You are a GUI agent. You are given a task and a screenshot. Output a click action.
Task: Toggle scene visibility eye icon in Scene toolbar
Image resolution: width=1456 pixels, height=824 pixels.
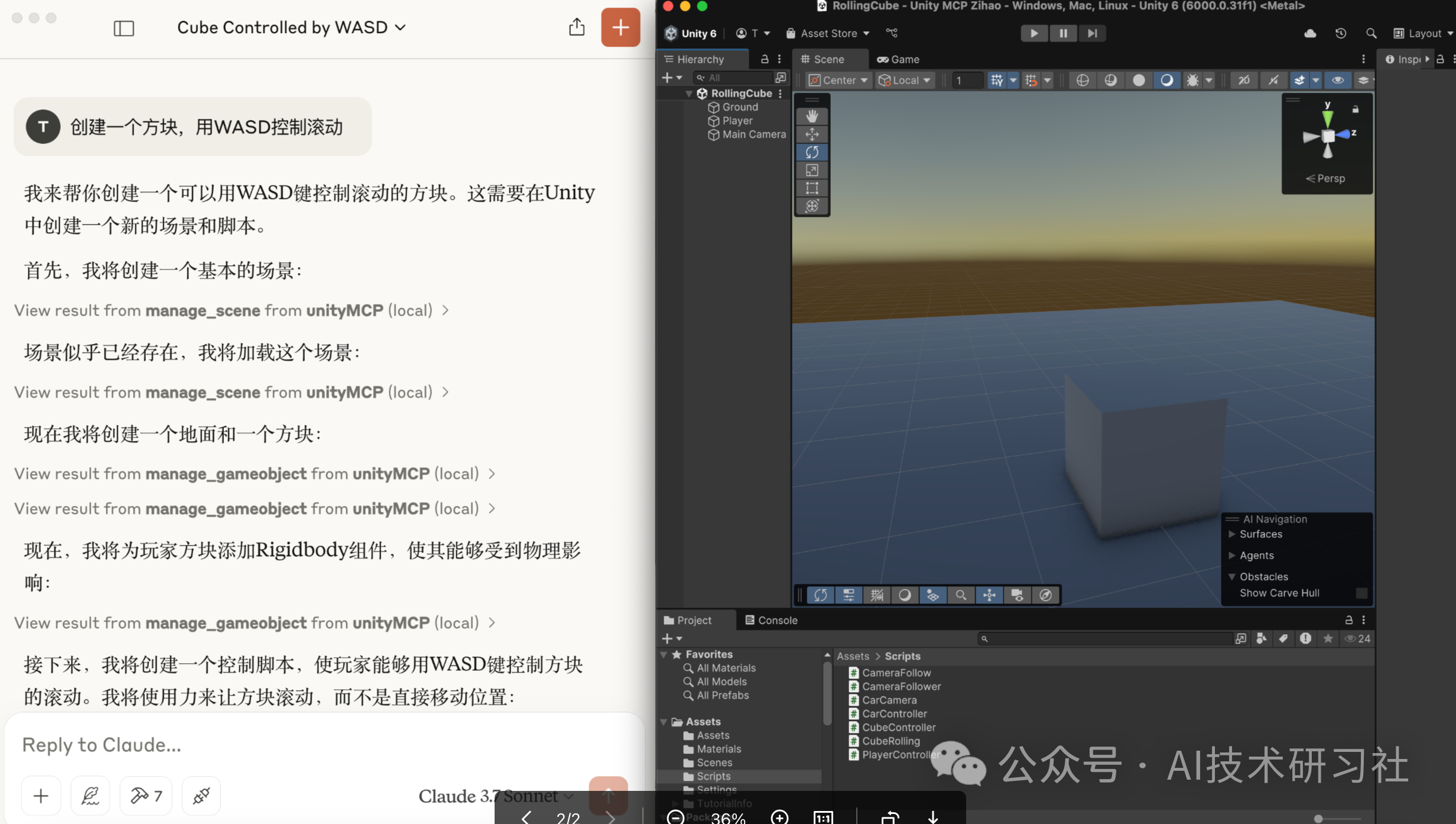pyautogui.click(x=1337, y=80)
